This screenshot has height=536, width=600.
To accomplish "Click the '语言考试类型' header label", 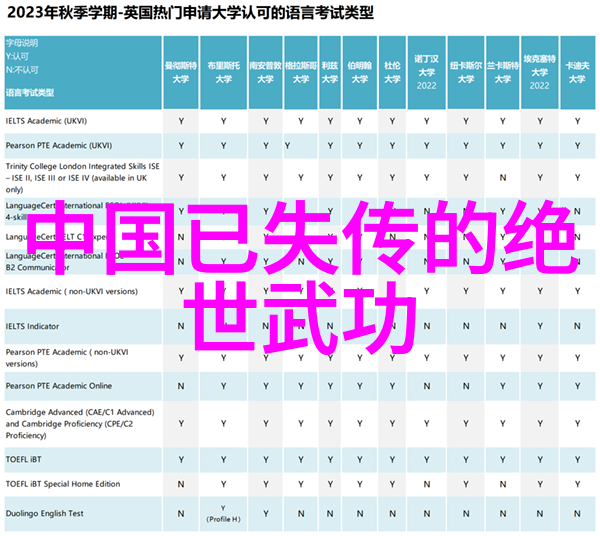I will tap(30, 93).
